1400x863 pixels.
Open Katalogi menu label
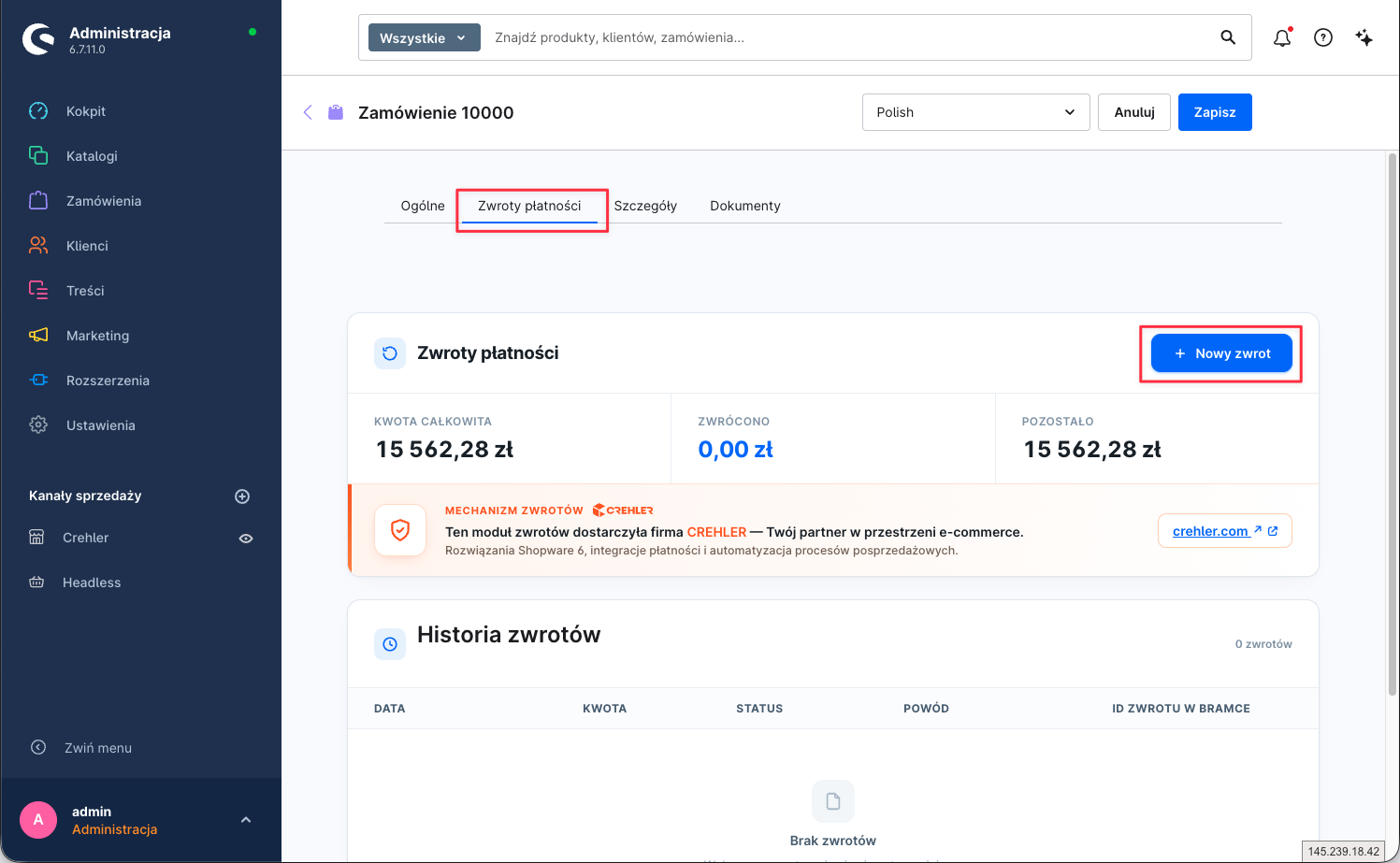[x=92, y=156]
